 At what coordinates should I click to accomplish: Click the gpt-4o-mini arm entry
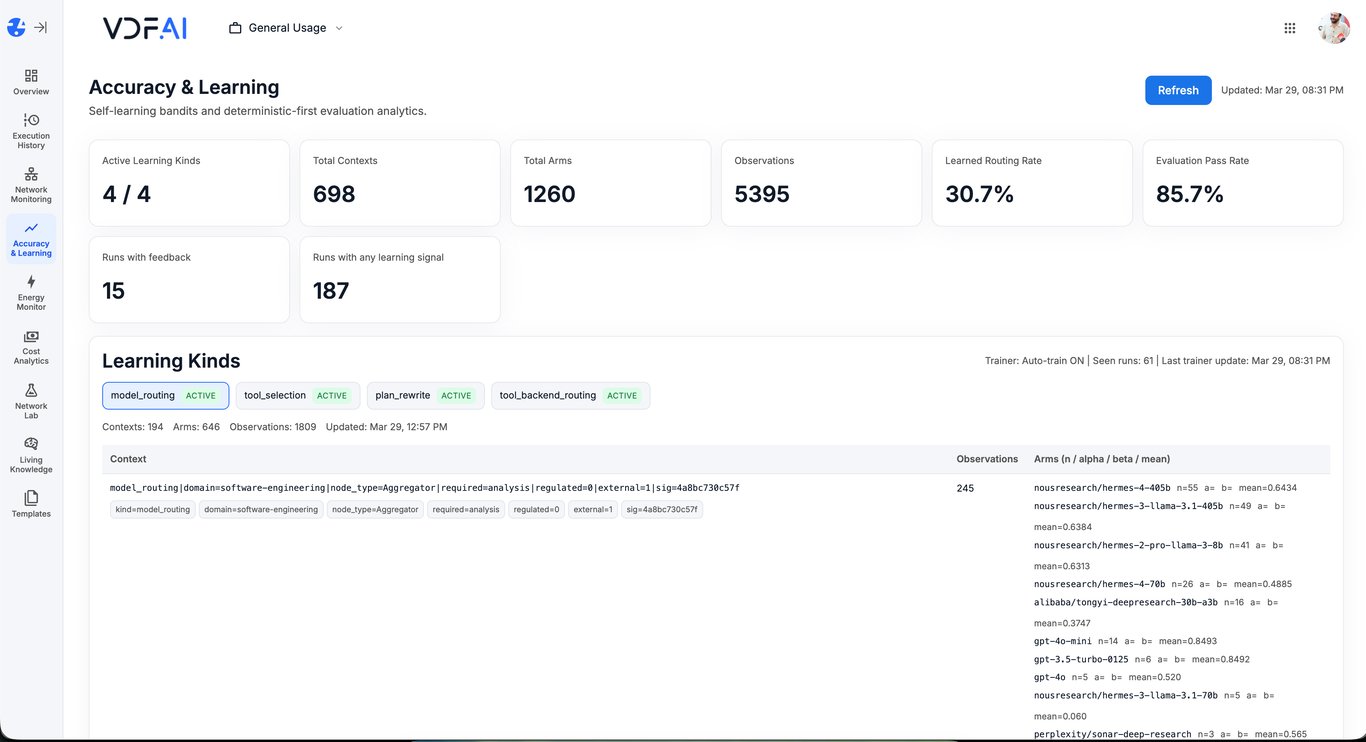(1125, 641)
